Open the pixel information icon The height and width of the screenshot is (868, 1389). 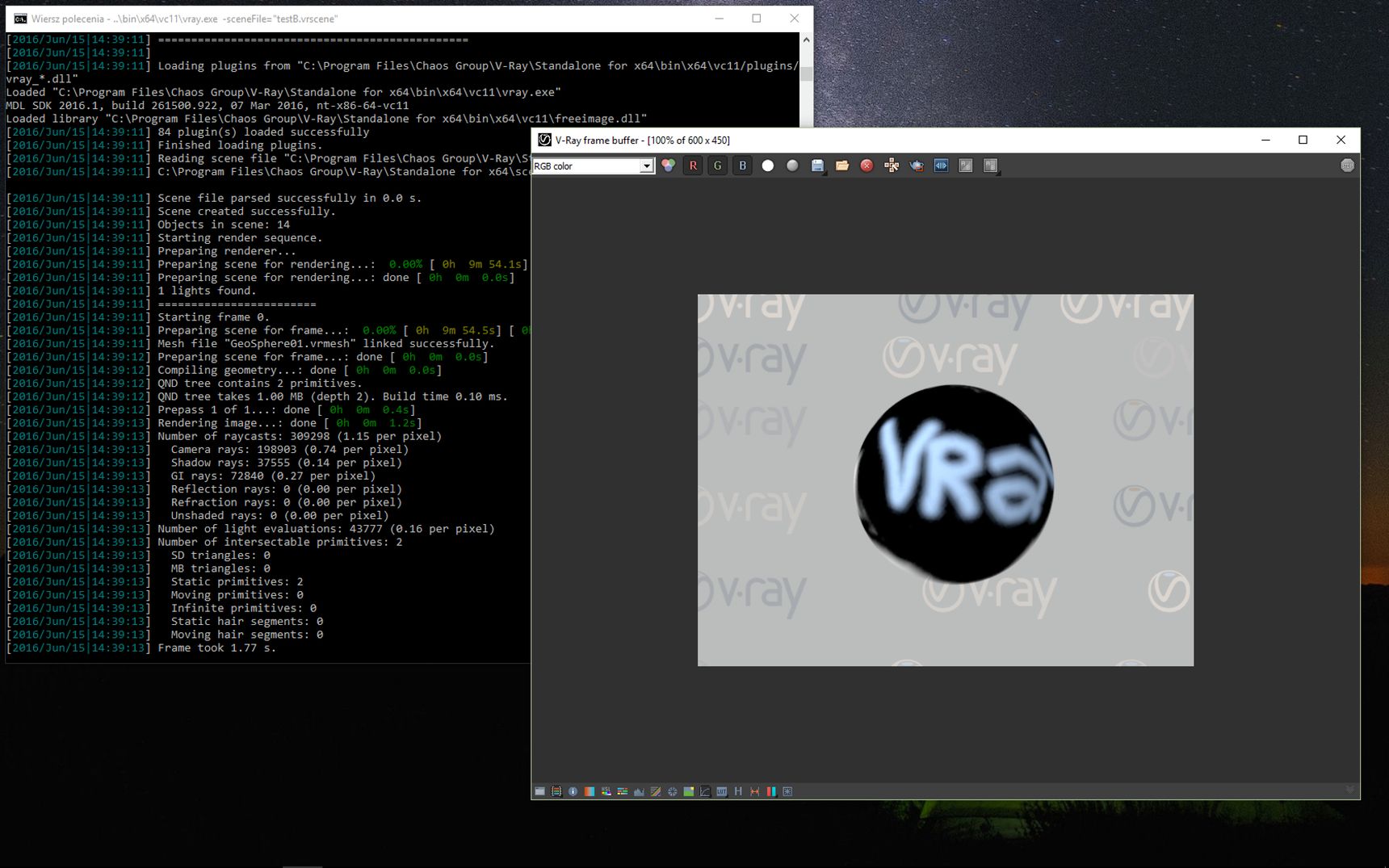[573, 791]
